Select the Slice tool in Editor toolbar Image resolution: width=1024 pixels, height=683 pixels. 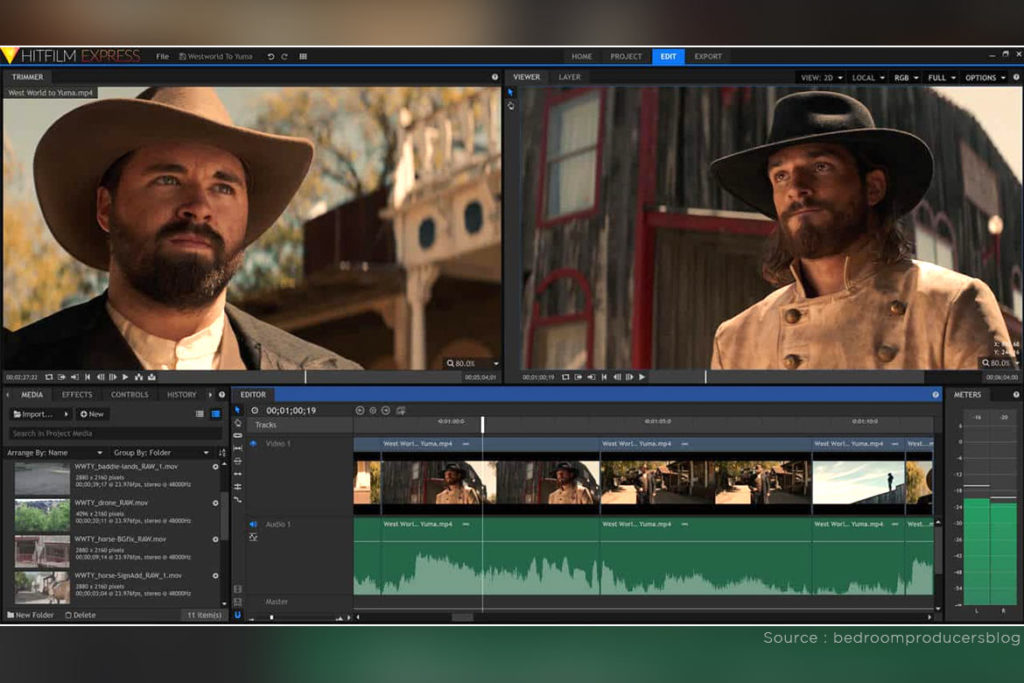[x=238, y=436]
